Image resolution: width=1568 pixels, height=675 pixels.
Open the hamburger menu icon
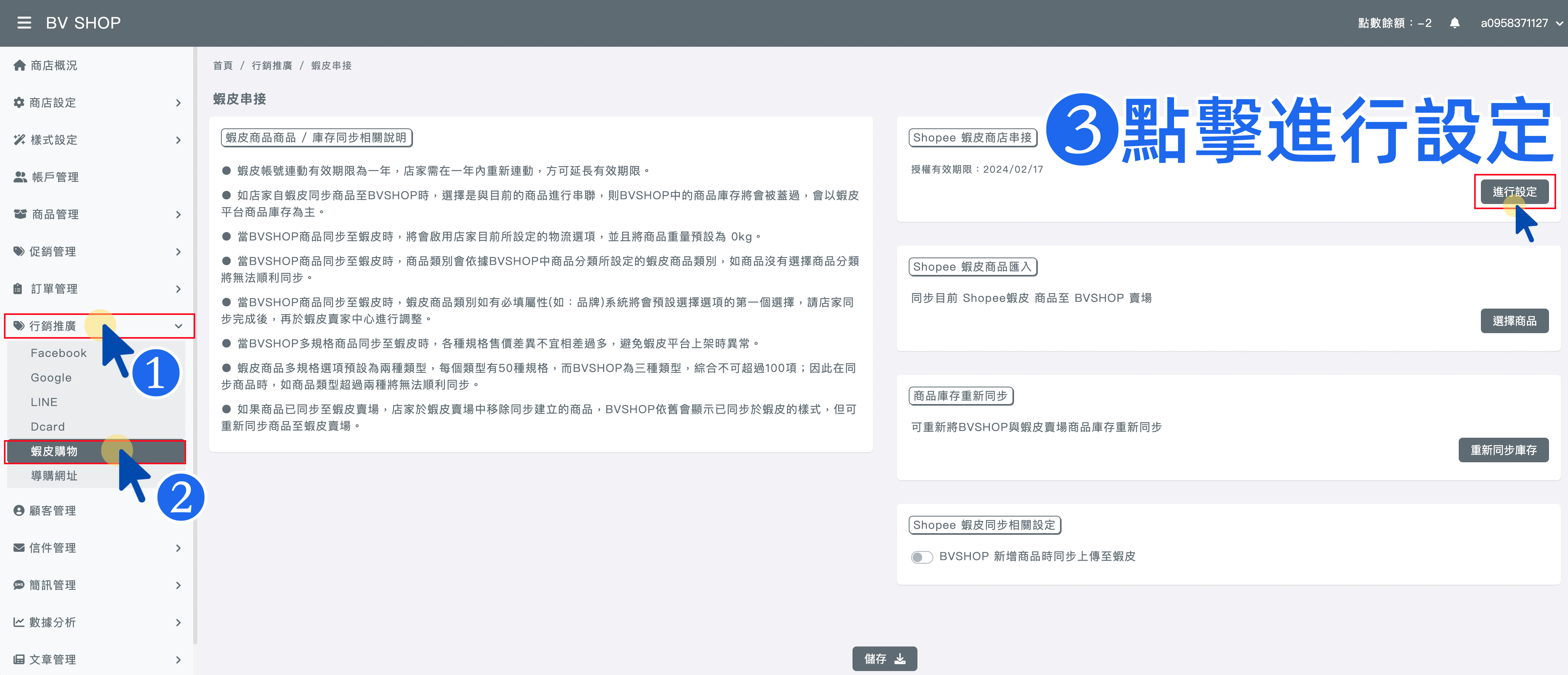click(24, 23)
